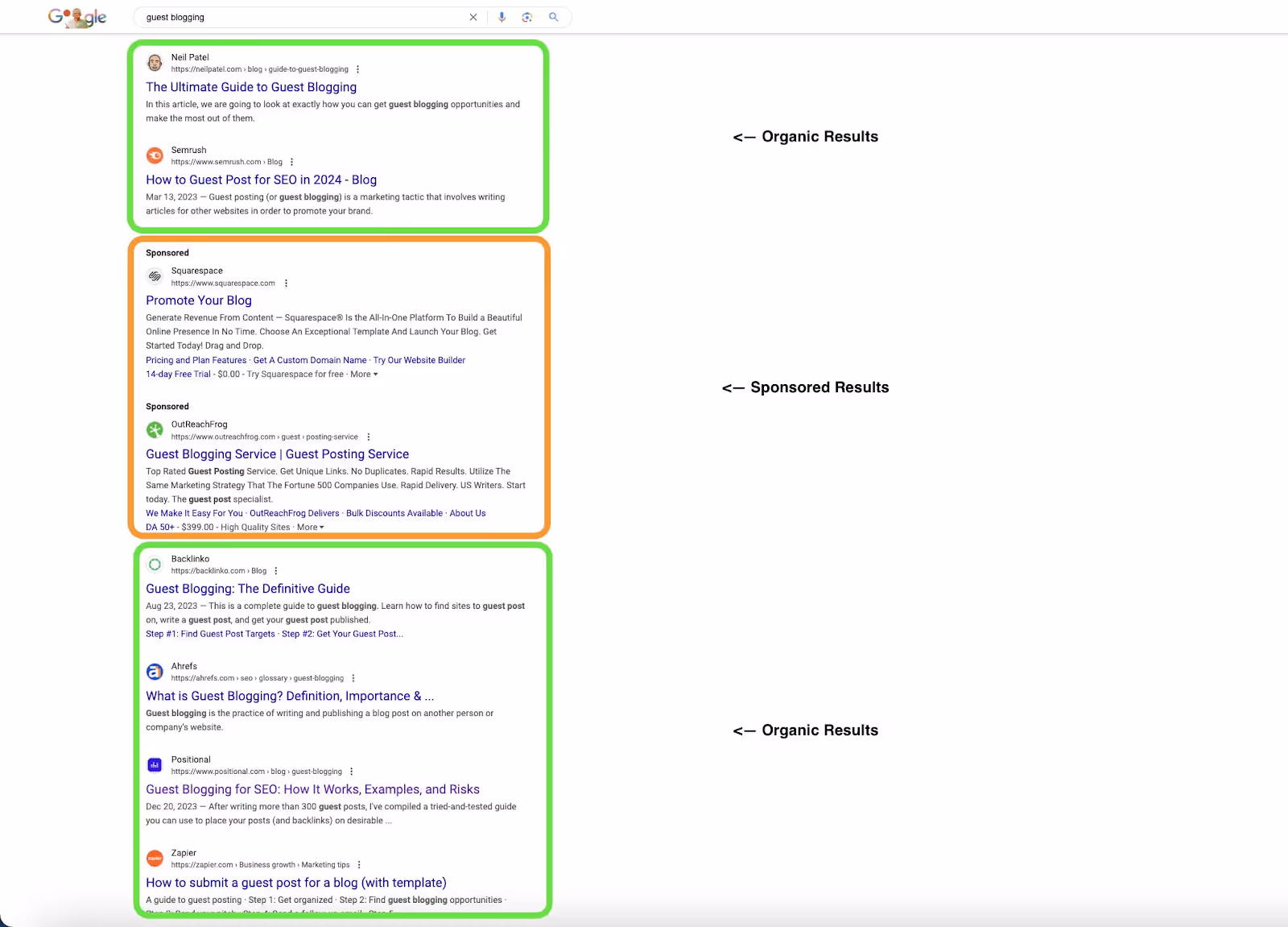1288x927 pixels.
Task: Click the Google logo
Action: [x=77, y=17]
